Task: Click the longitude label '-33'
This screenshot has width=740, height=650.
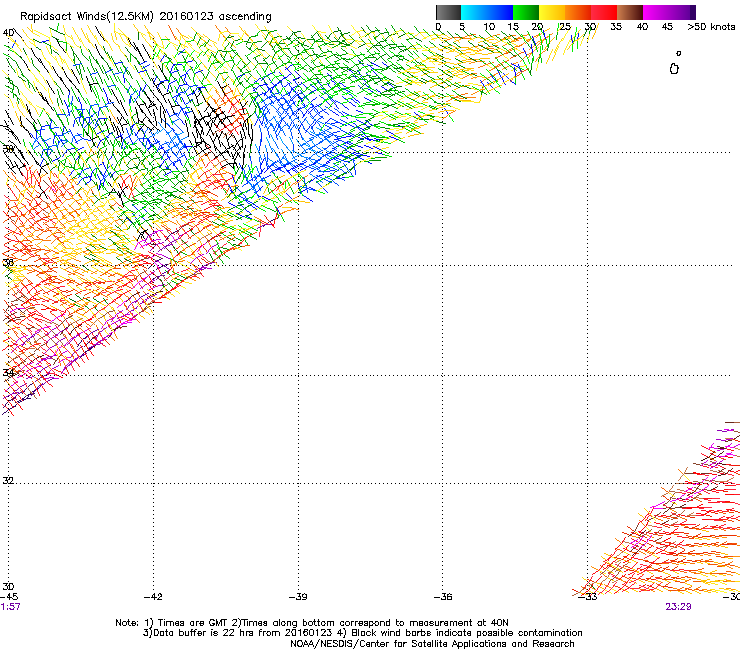Action: [588, 597]
